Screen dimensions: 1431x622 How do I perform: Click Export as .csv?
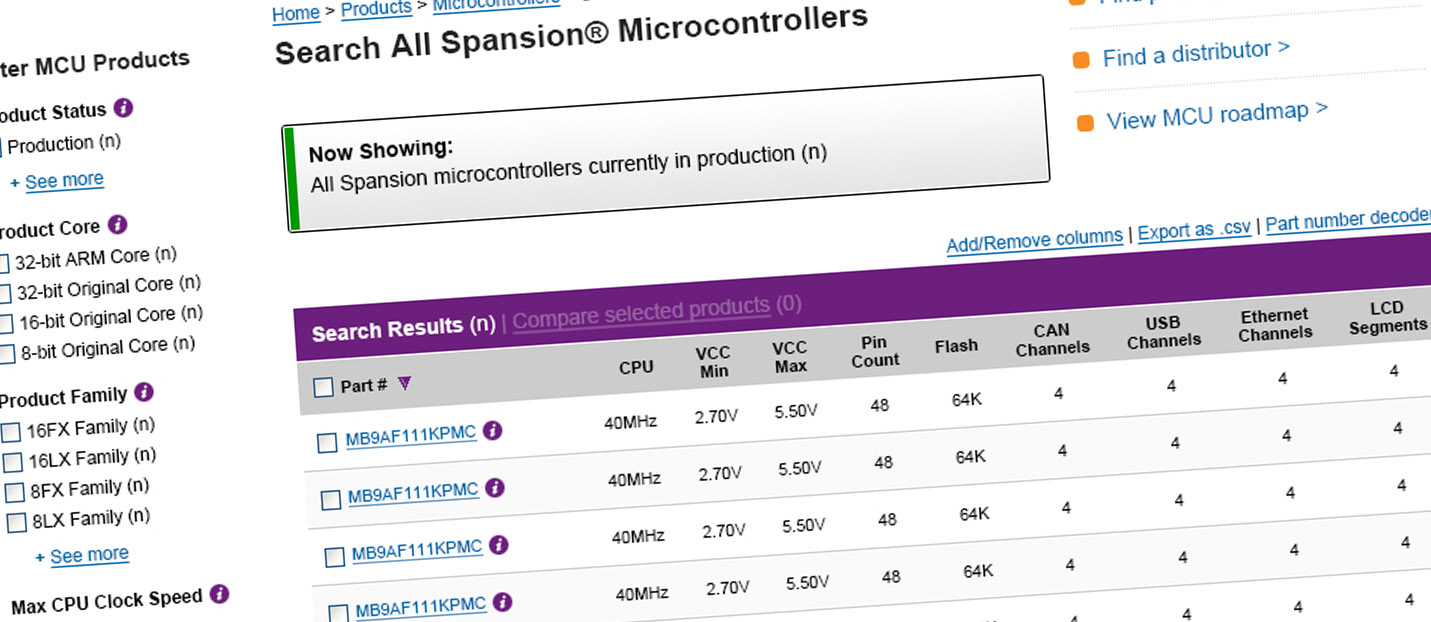tap(1194, 230)
